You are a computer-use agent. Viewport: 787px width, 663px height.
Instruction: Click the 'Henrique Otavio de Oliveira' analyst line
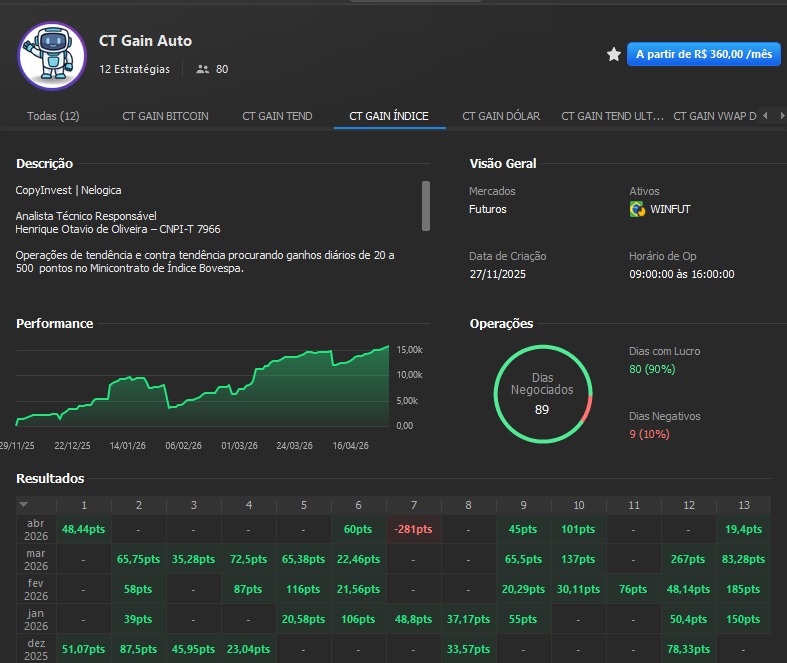tap(118, 229)
